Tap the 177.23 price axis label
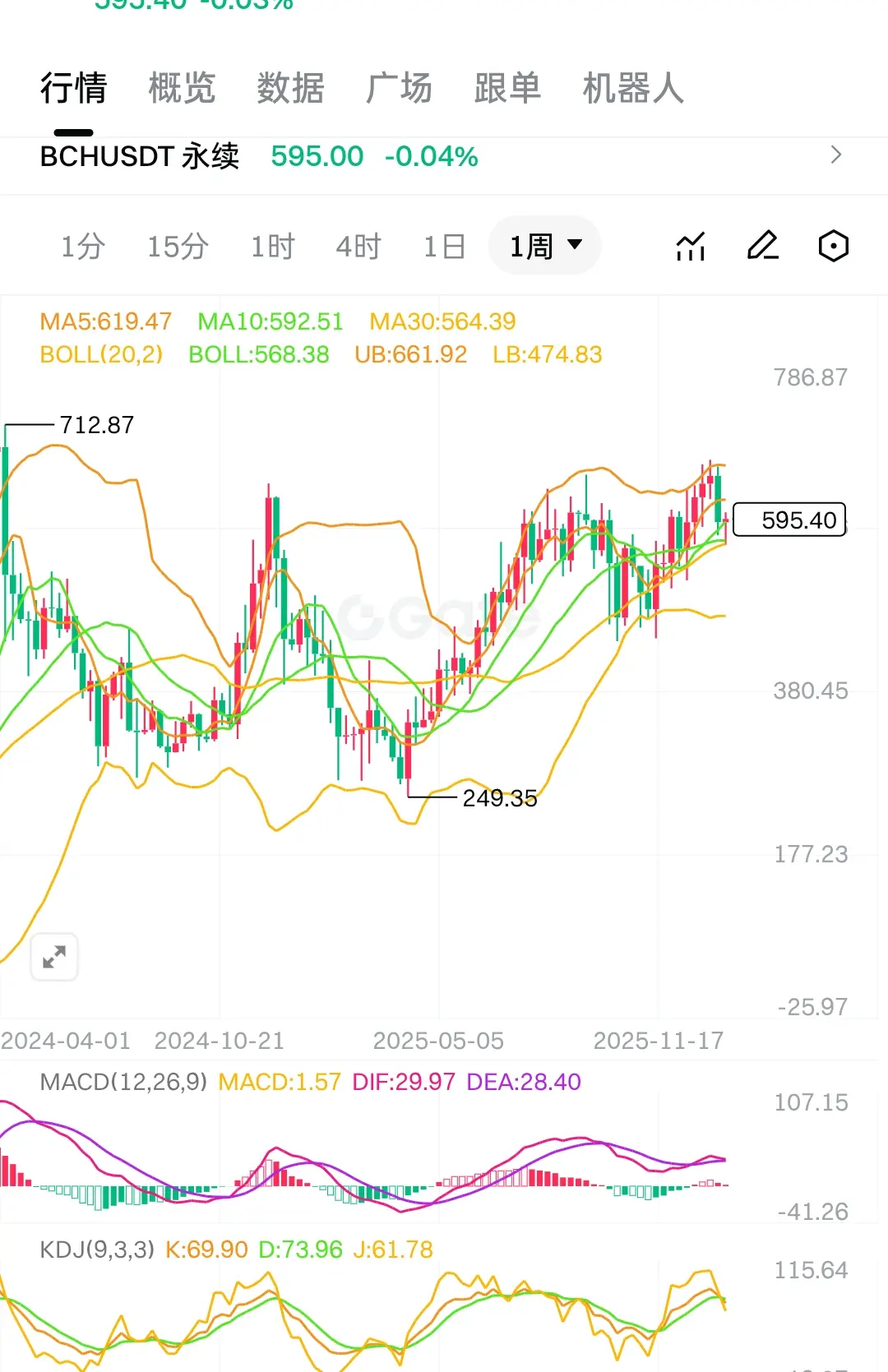 pos(811,854)
